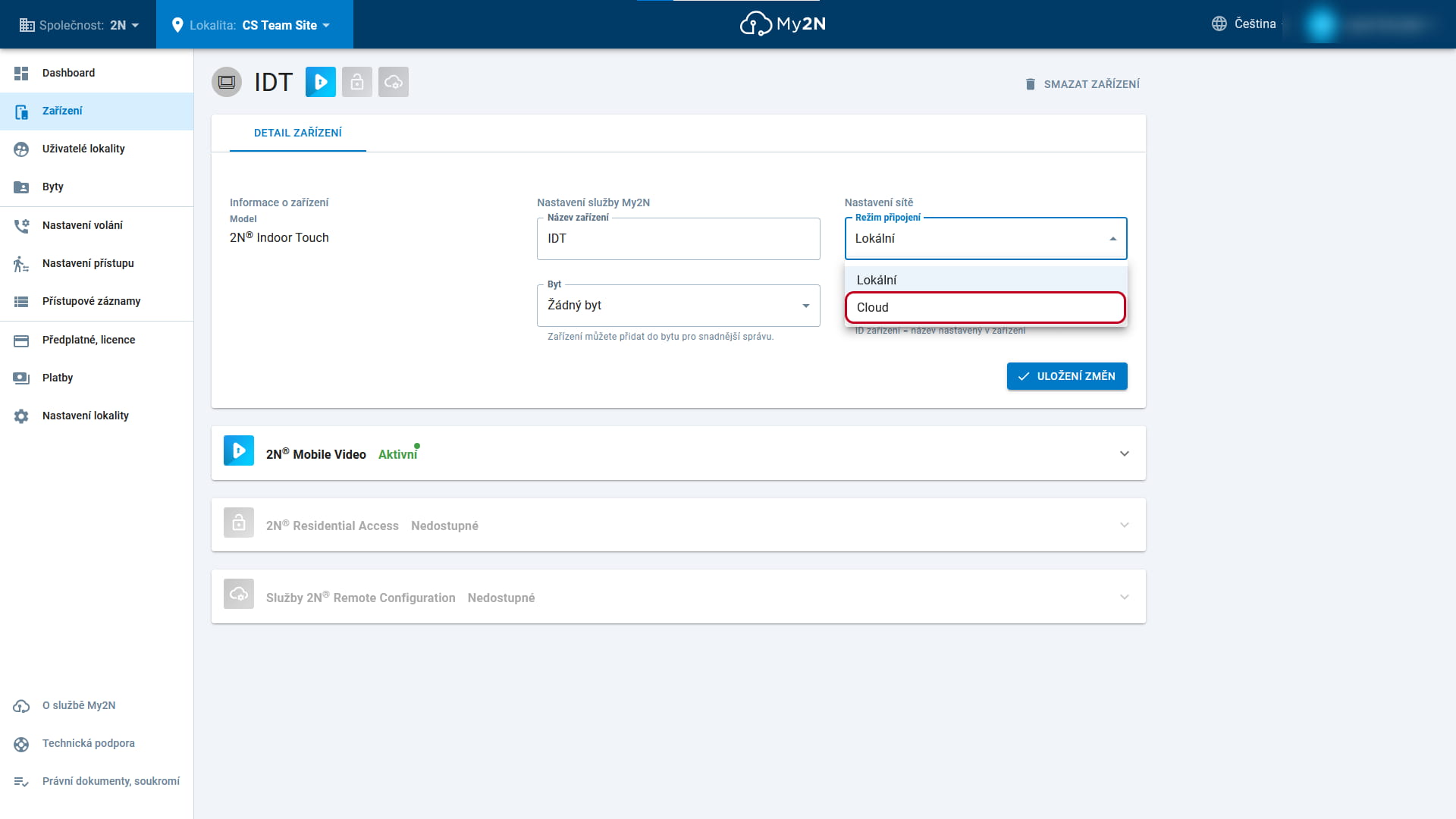
Task: Open O službě My2N link
Action: [x=97, y=706]
